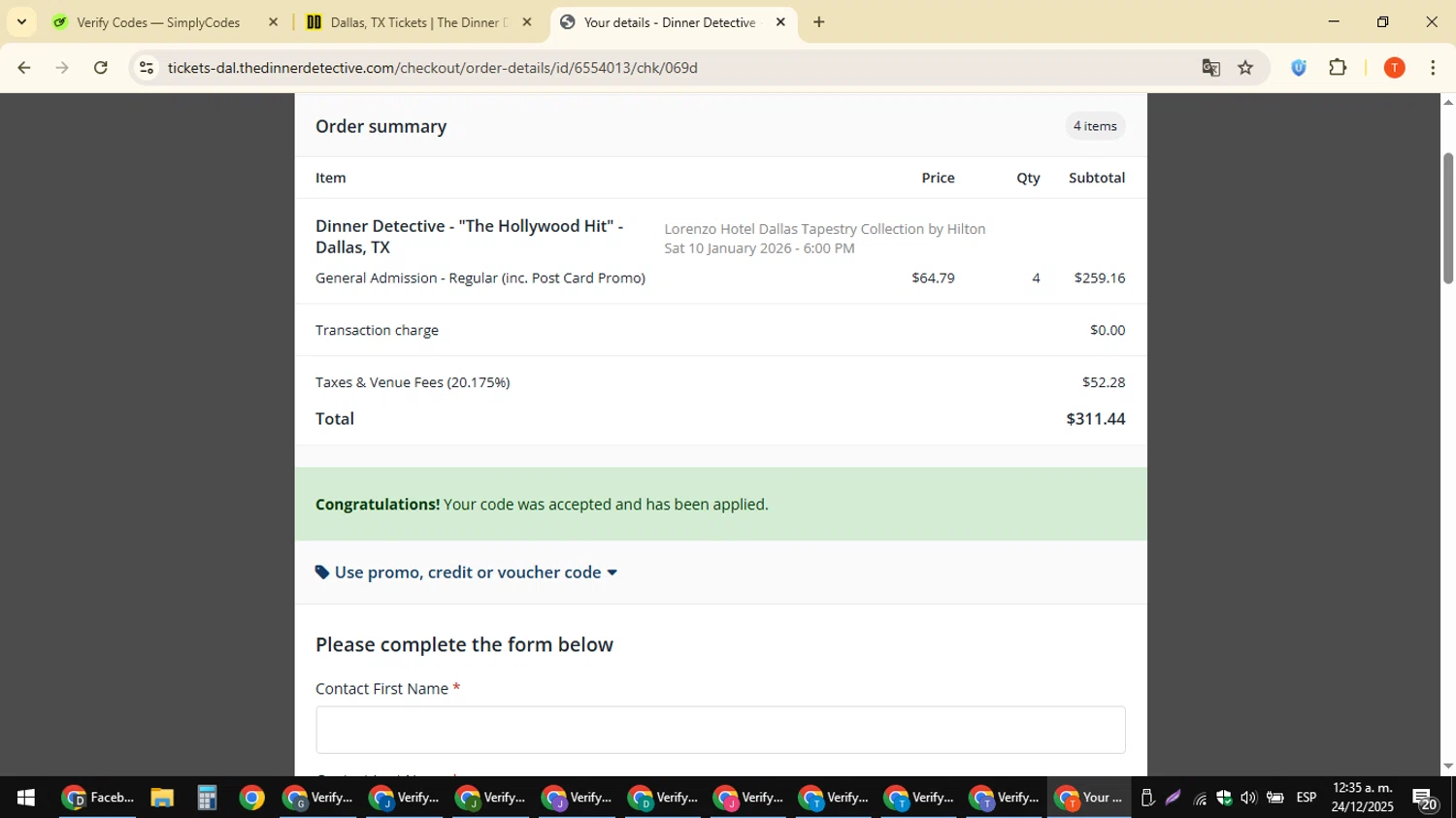
Task: Click the total amount $311.44
Action: pos(1096,419)
